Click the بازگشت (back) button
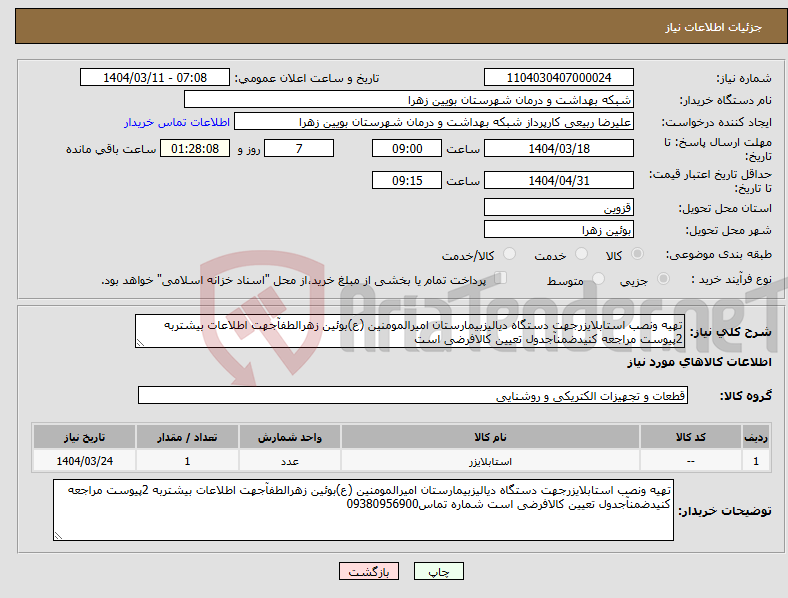 [x=369, y=571]
